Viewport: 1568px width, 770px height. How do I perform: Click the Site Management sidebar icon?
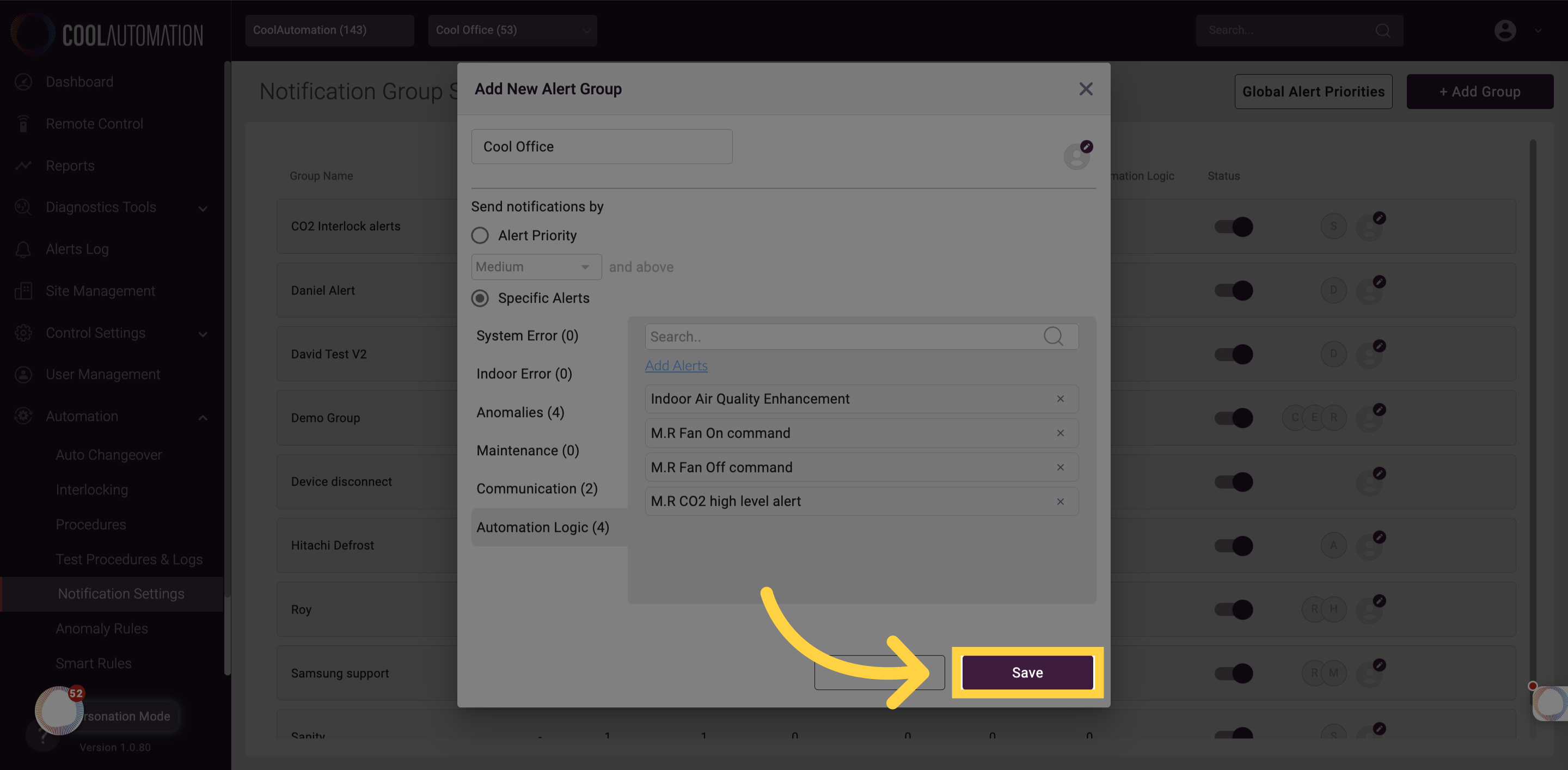[23, 291]
